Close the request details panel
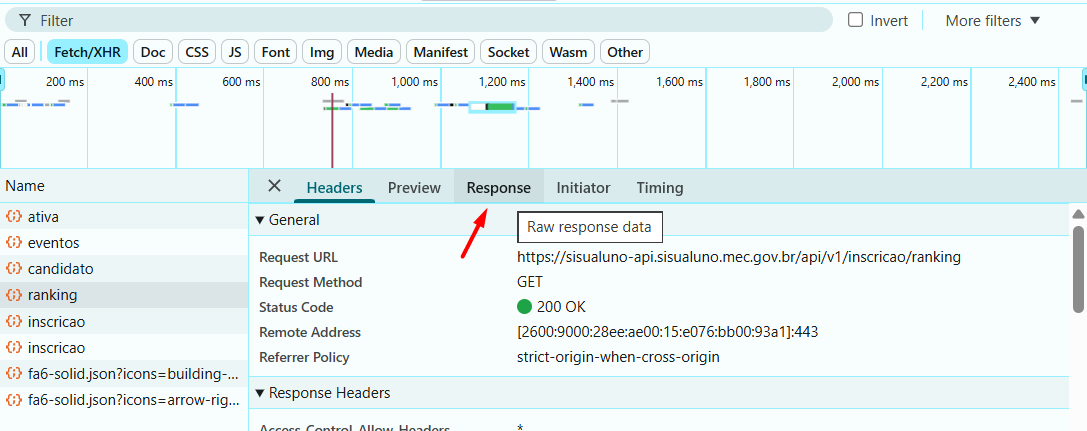 pyautogui.click(x=275, y=186)
